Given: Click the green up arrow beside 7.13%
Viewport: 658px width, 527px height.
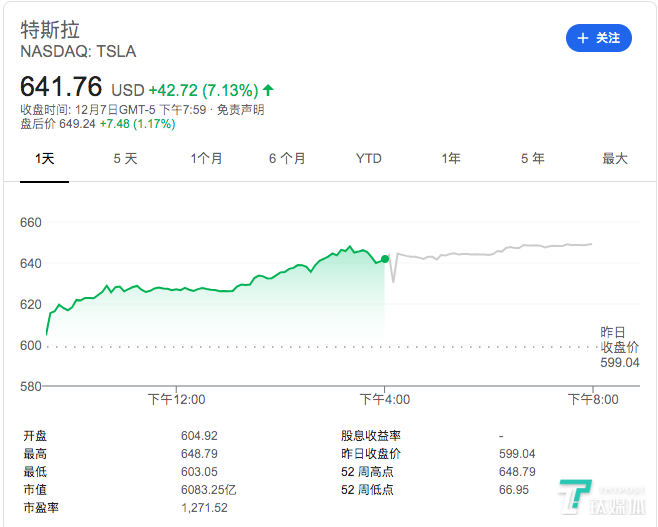Looking at the screenshot, I should point(268,90).
